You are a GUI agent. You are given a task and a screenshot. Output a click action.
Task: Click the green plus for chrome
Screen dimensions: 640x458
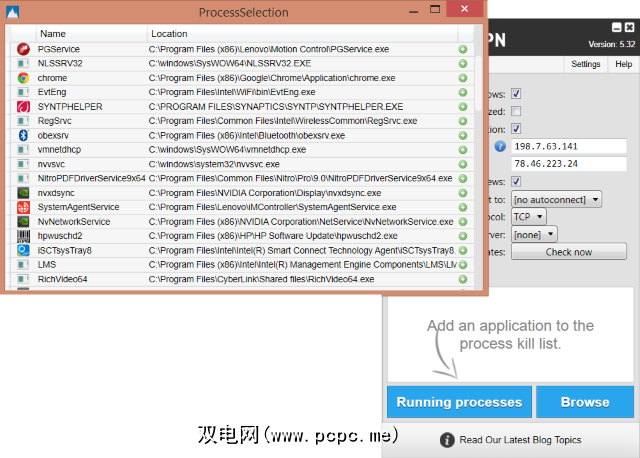tap(462, 78)
